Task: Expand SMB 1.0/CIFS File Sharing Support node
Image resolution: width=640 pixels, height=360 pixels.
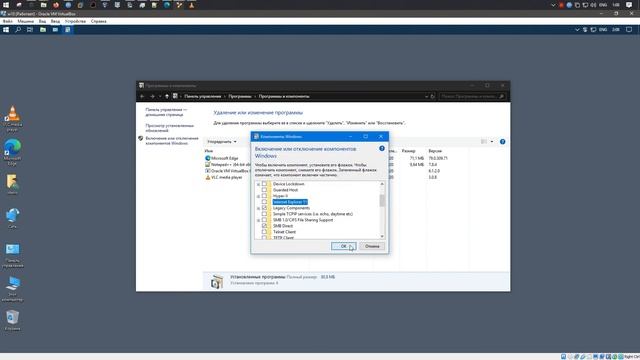Action: click(258, 220)
